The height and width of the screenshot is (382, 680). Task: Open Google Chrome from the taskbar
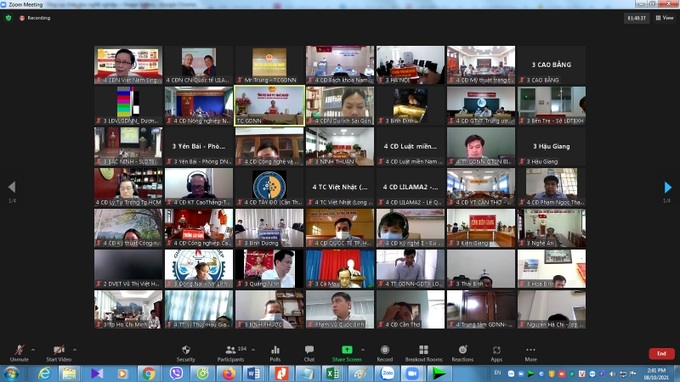(148, 373)
